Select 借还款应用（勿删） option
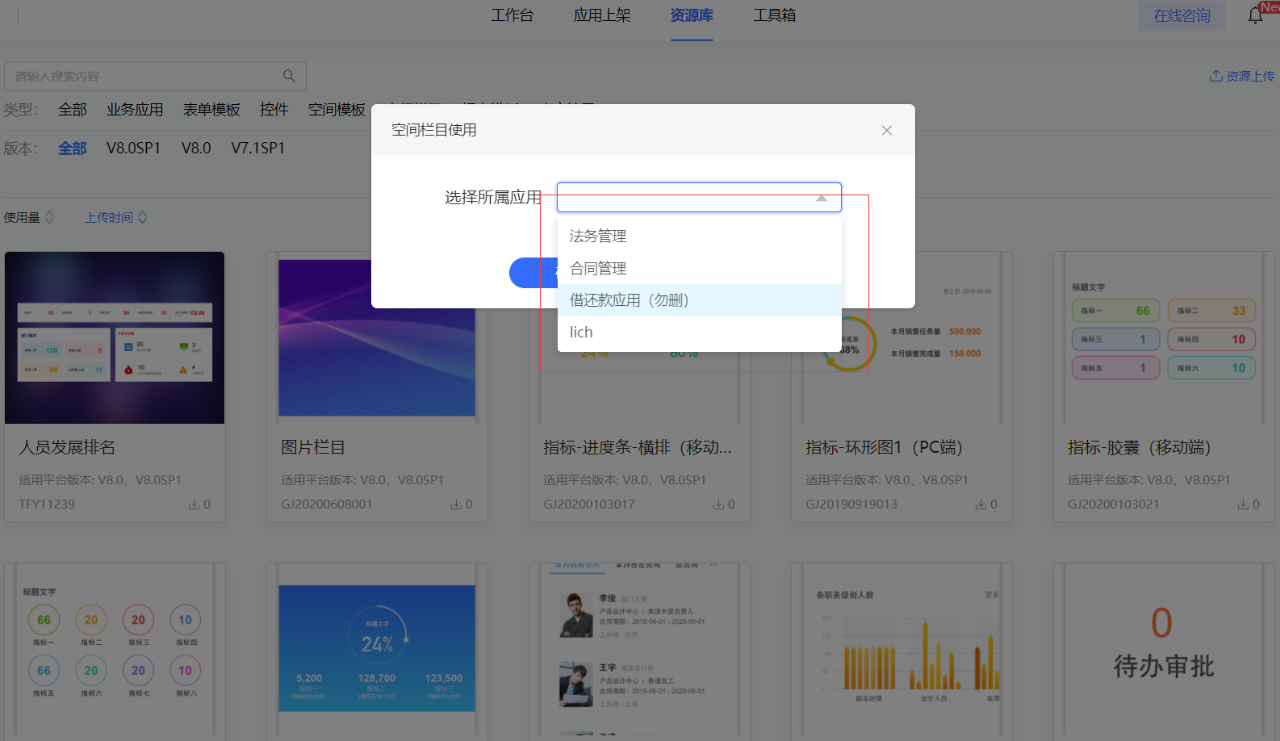The width and height of the screenshot is (1280, 741). pyautogui.click(x=699, y=300)
